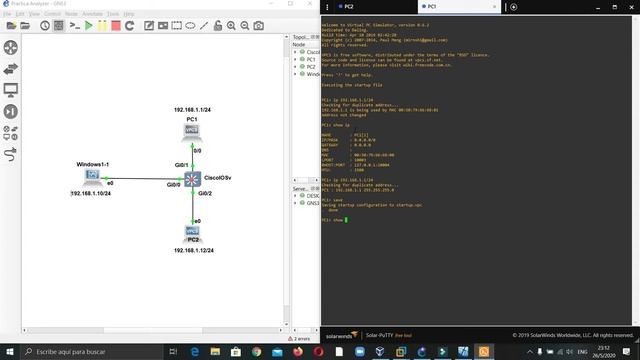Image resolution: width=640 pixels, height=360 pixels.
Task: Open the View menu in GNS3
Action: [34, 14]
